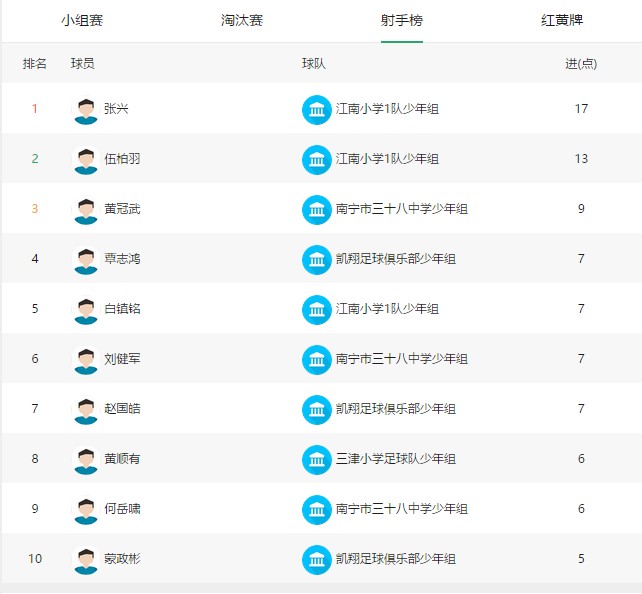The width and height of the screenshot is (642, 594).
Task: Click 白镇铭's player avatar icon
Action: coord(86,310)
